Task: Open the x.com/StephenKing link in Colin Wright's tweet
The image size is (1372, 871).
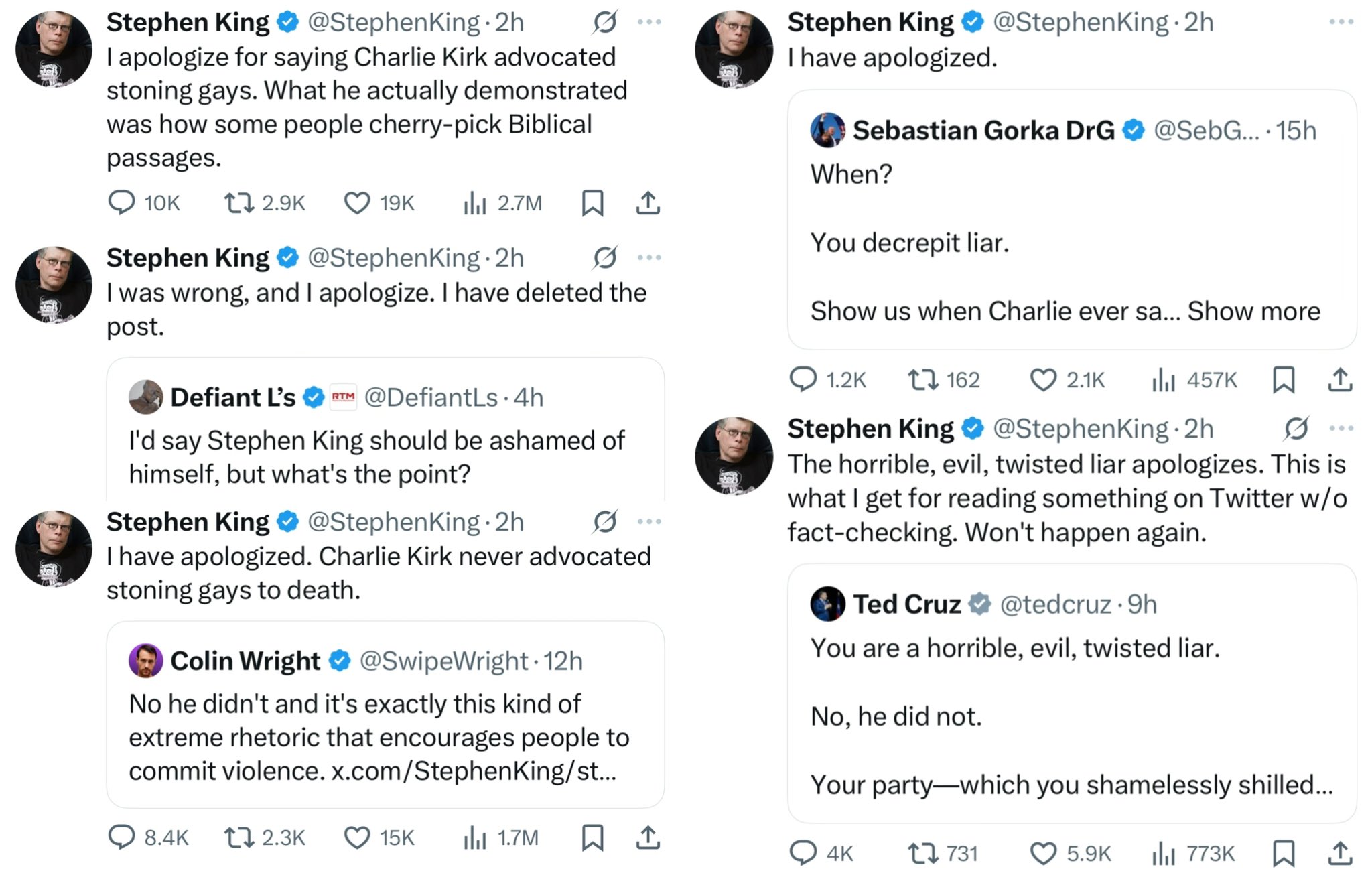Action: pos(474,771)
